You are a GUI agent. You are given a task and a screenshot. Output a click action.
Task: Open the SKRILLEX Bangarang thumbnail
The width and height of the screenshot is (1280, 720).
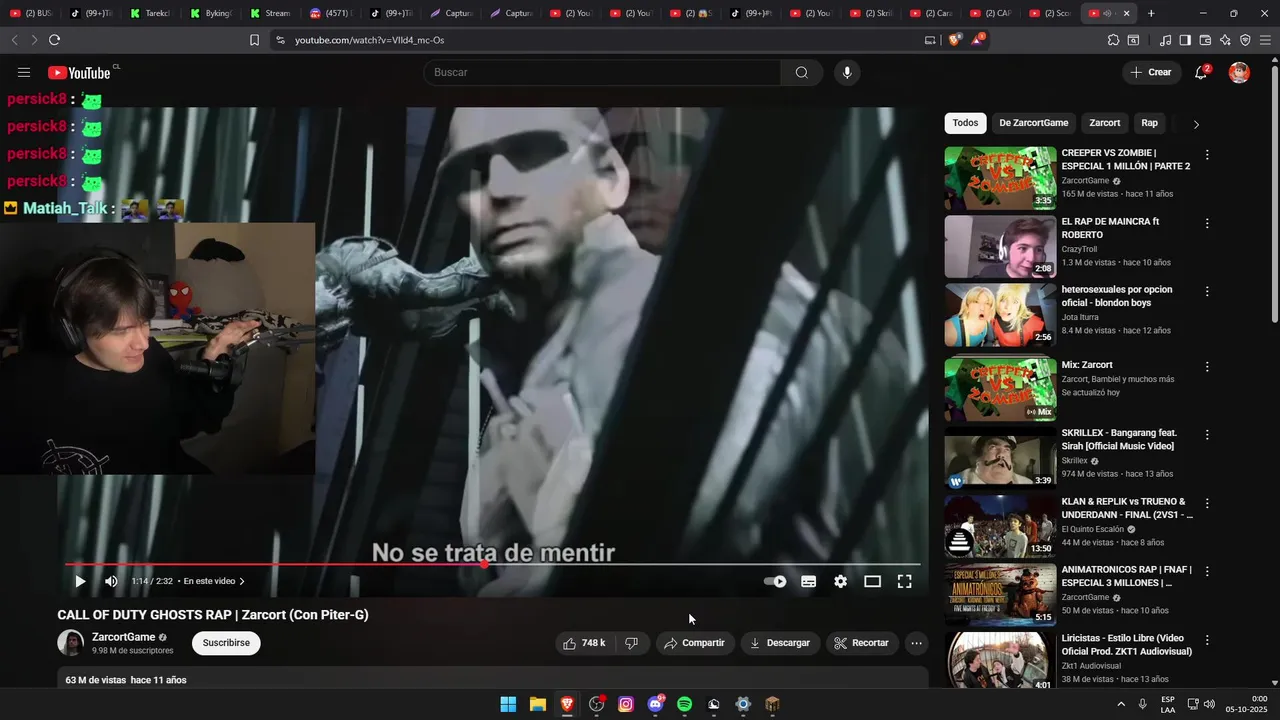pyautogui.click(x=1000, y=458)
